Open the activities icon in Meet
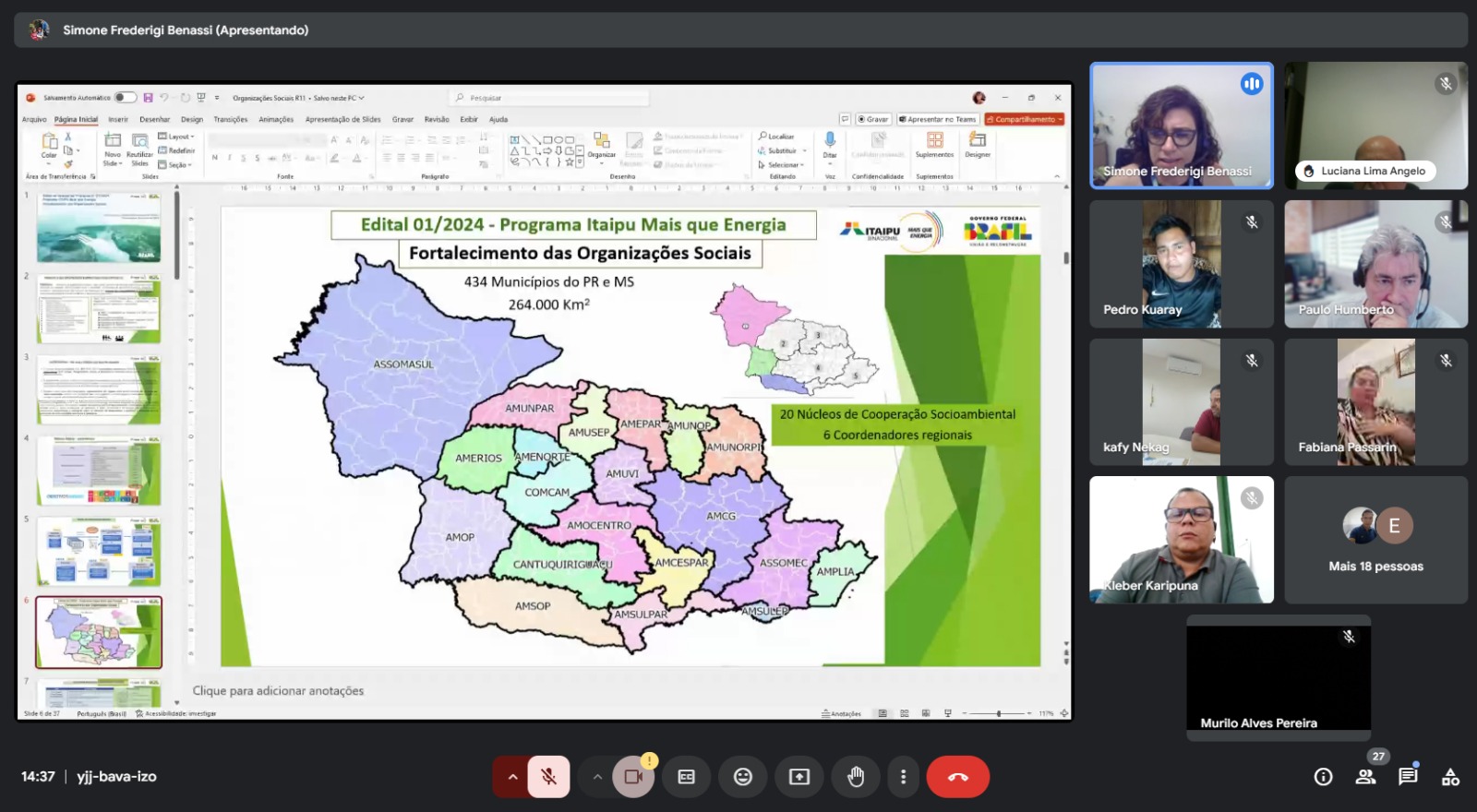Image resolution: width=1477 pixels, height=812 pixels. point(1450,777)
